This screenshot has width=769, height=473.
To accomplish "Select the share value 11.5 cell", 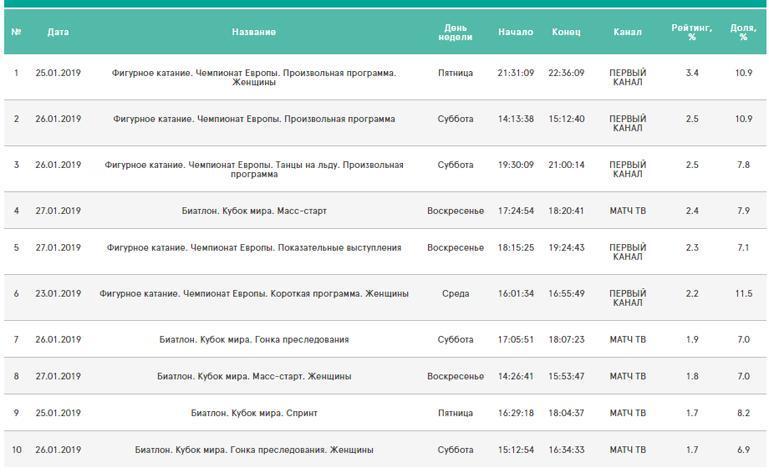I will click(743, 294).
